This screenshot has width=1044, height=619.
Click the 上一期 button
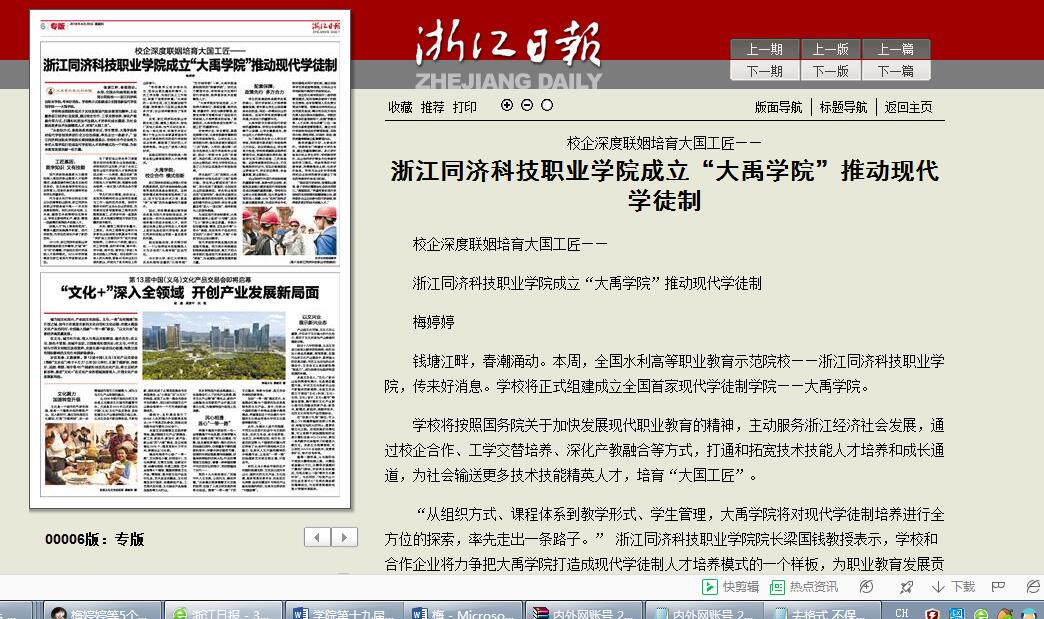(x=764, y=49)
